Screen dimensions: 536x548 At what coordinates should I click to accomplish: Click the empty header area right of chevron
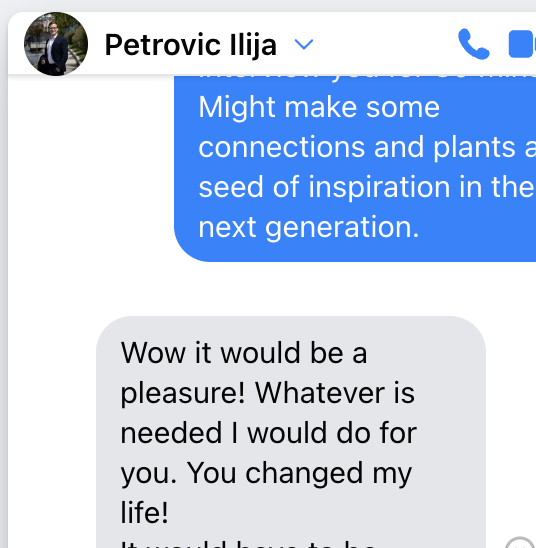pyautogui.click(x=384, y=44)
